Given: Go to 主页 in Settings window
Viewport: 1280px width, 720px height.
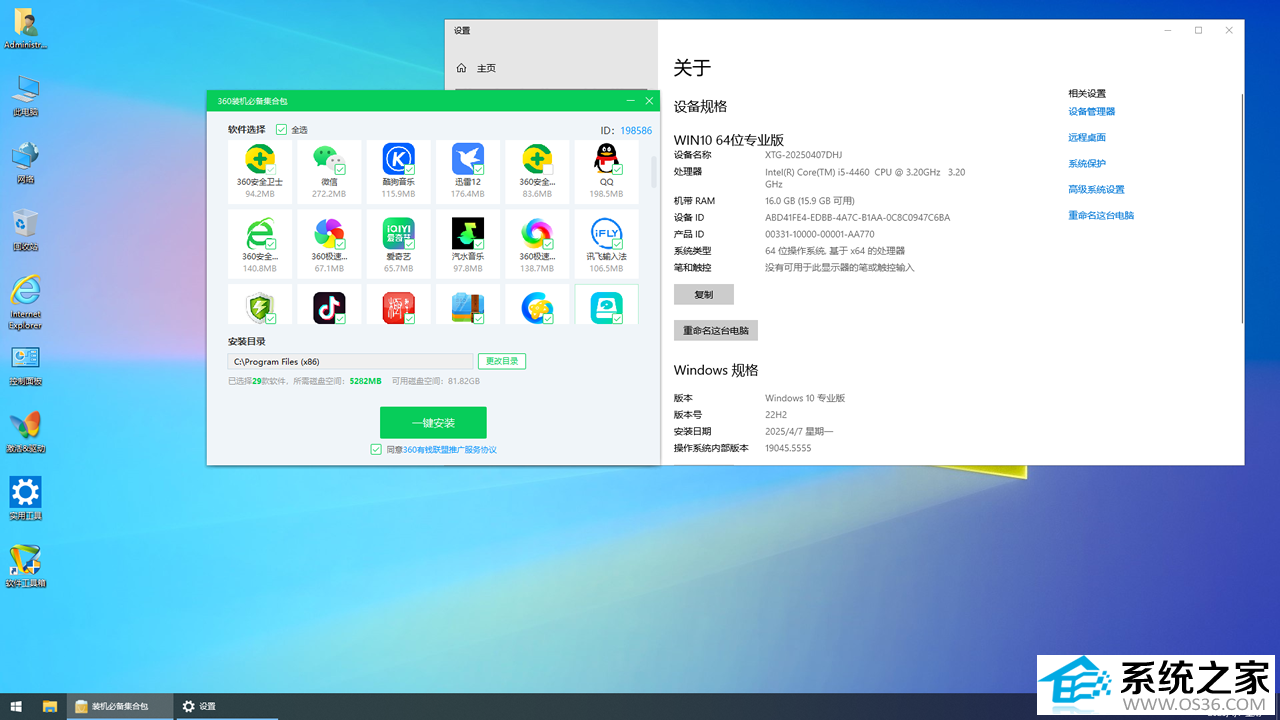Looking at the screenshot, I should click(486, 68).
